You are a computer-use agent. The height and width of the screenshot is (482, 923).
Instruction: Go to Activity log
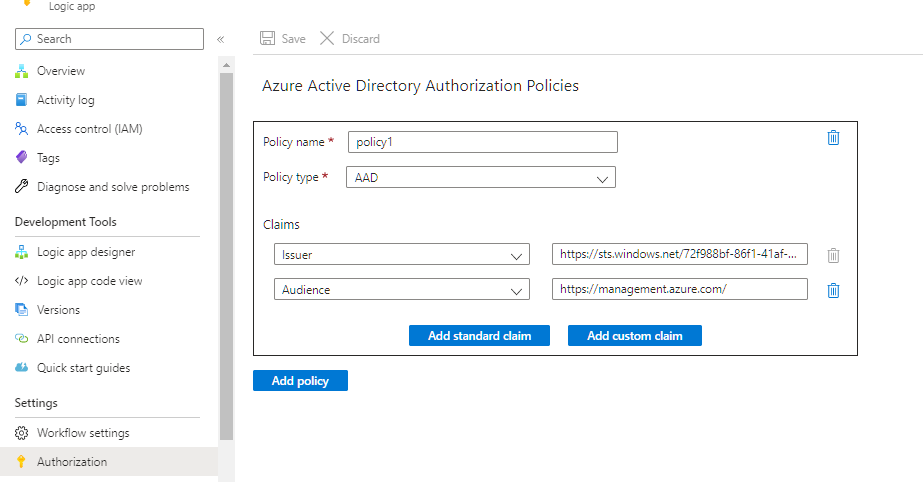coord(65,100)
